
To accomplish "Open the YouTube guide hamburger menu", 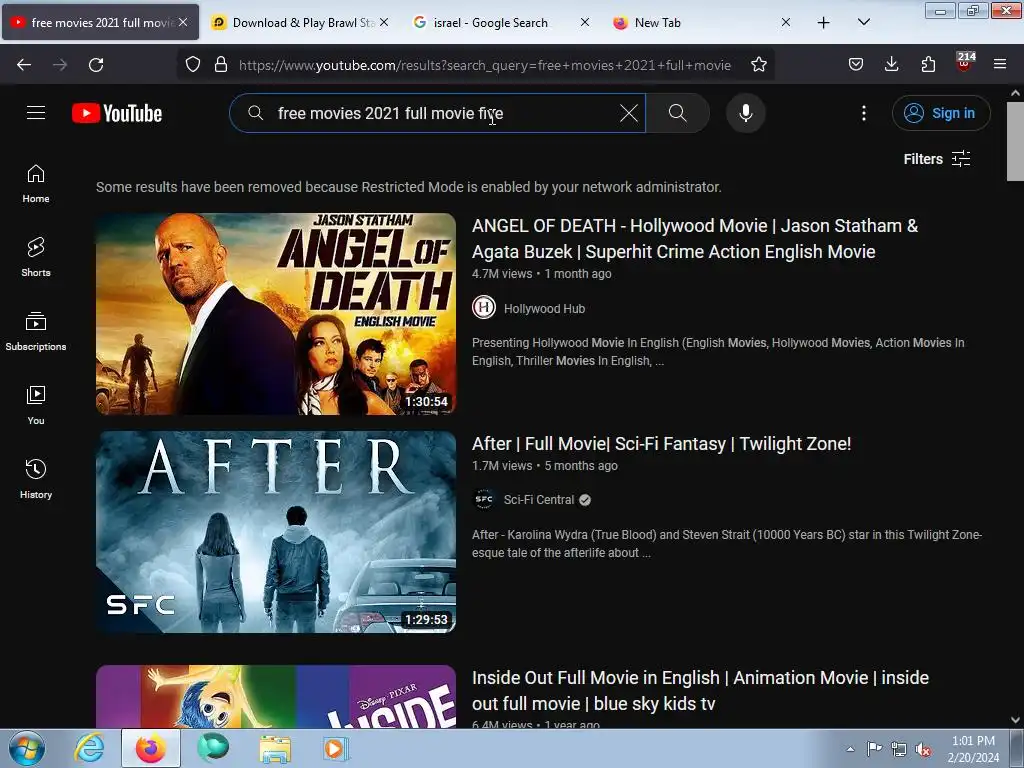I will [36, 113].
